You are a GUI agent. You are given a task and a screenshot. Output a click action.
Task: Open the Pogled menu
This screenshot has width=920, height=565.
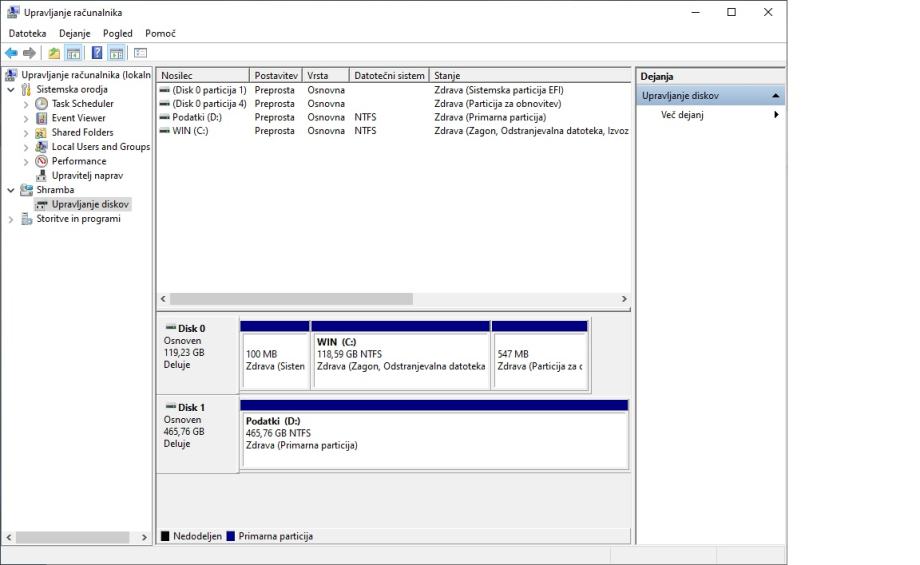tap(117, 33)
